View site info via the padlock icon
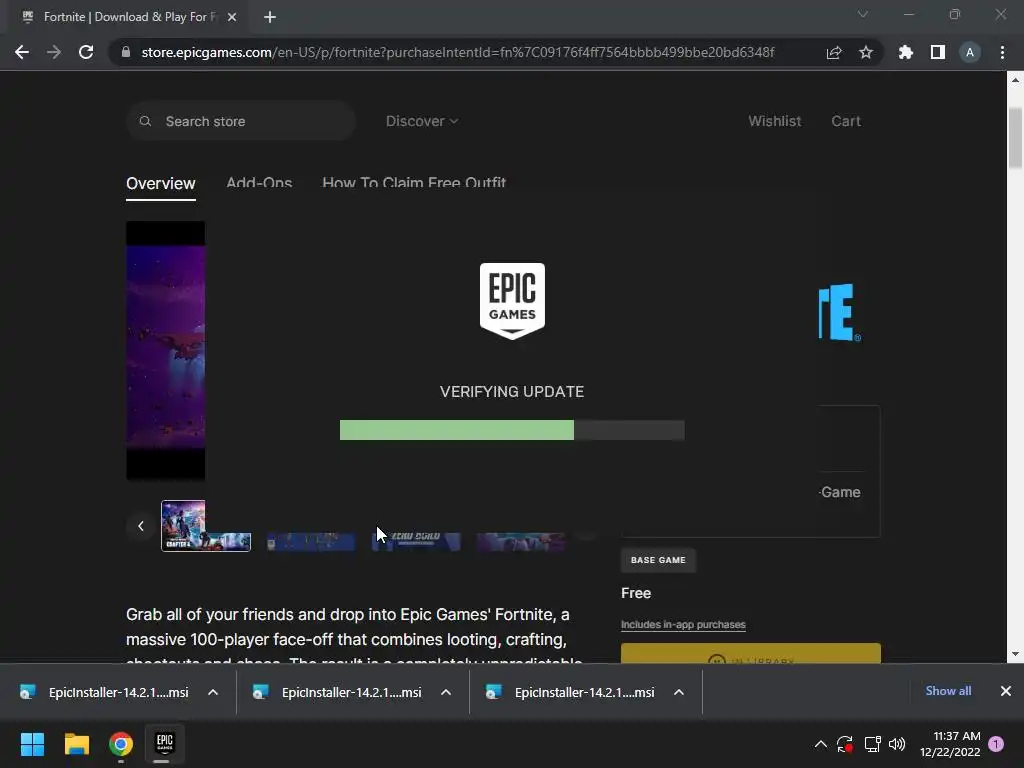1024x768 pixels. tap(126, 52)
